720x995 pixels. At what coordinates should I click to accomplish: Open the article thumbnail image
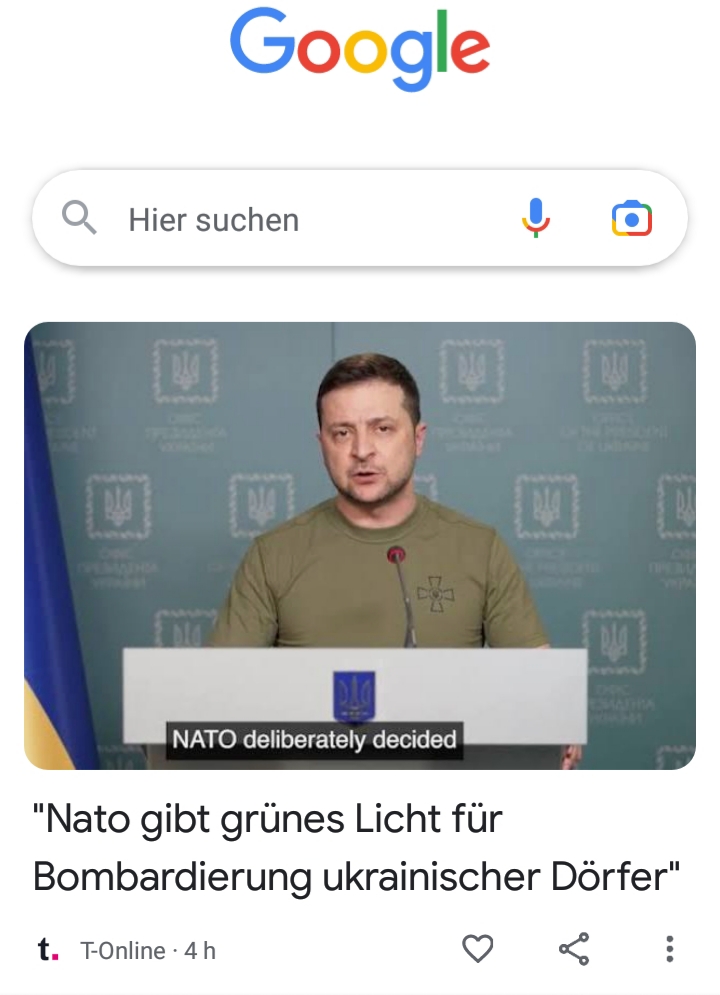pyautogui.click(x=360, y=546)
